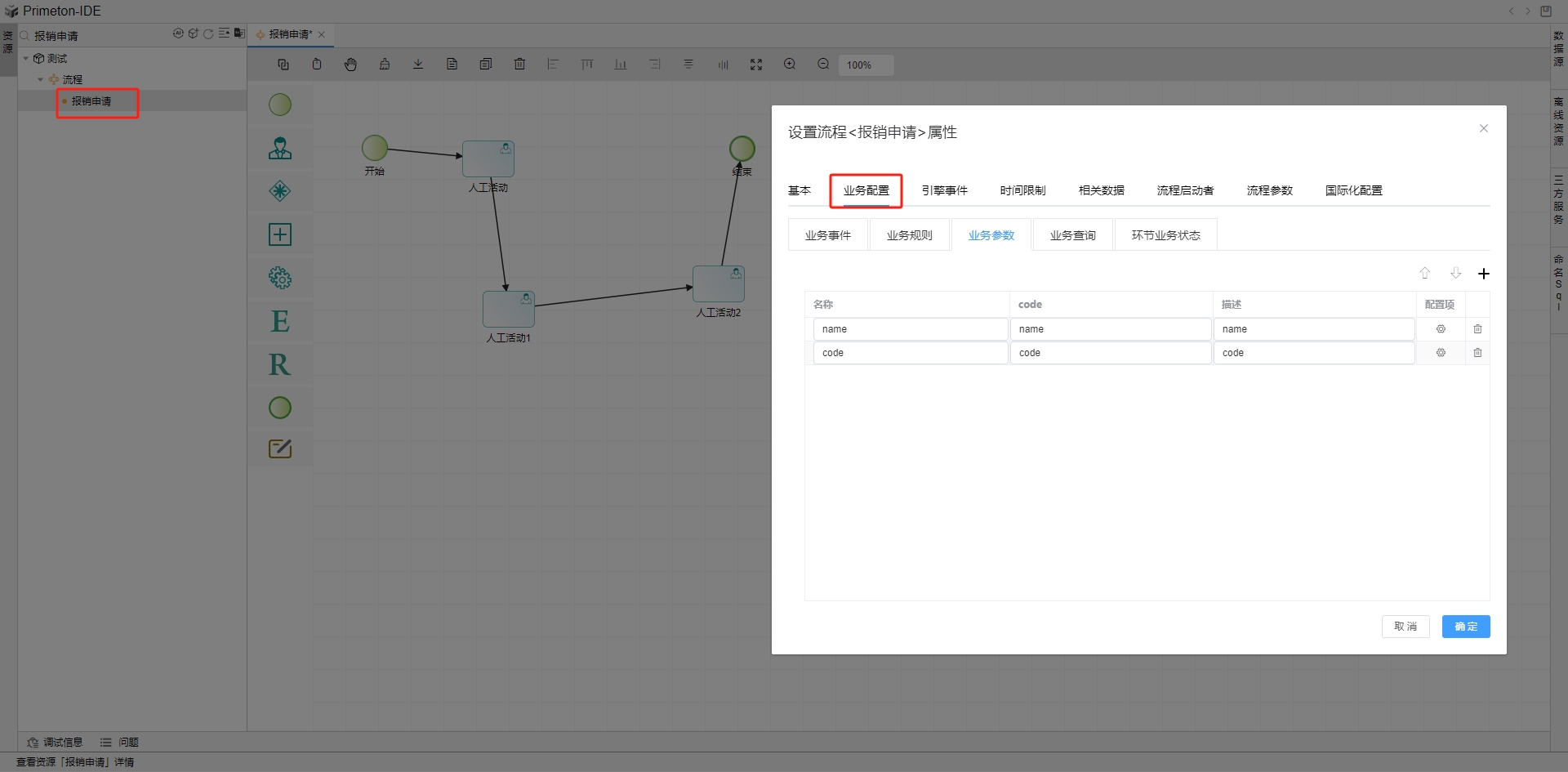Open config gear for the name row
This screenshot has width=1568, height=772.
coord(1441,329)
